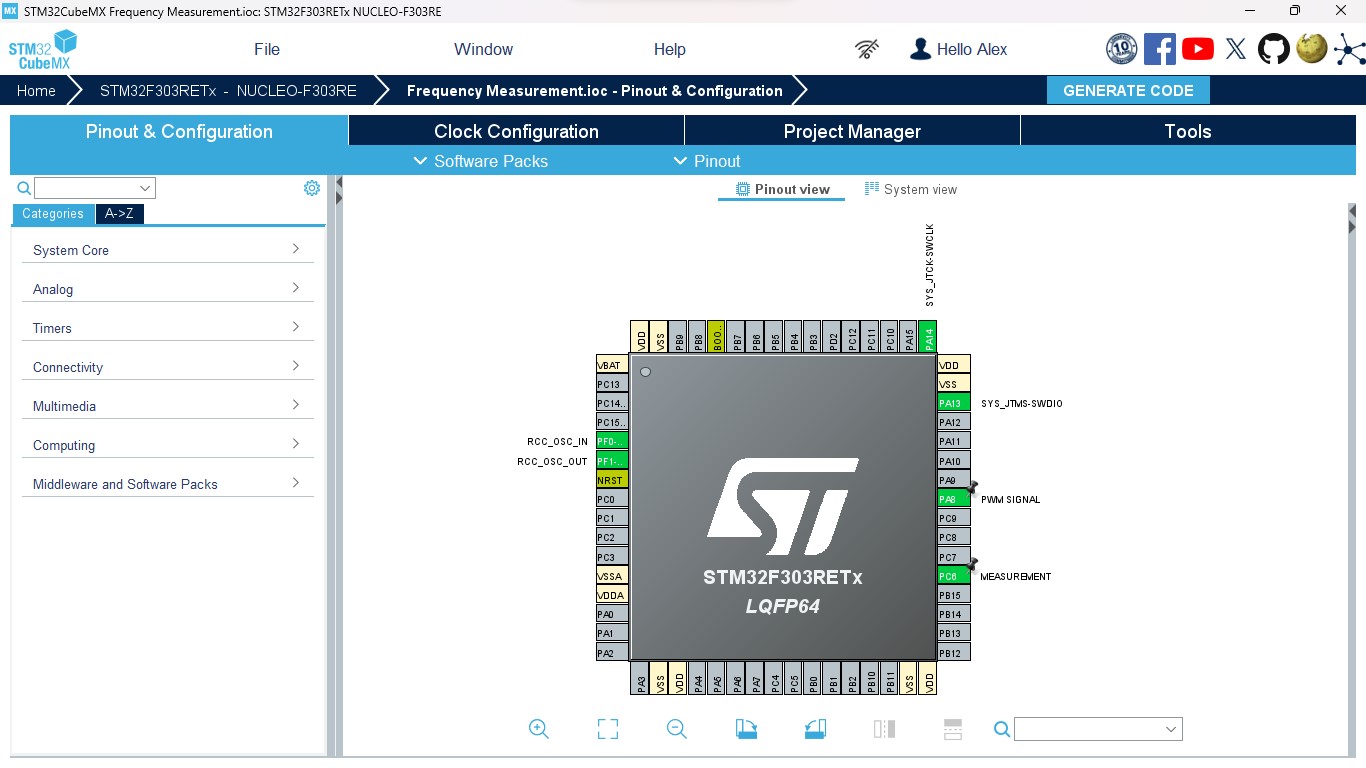Select pin PA13 SYS_JTMS-SWDIO

pyautogui.click(x=953, y=403)
